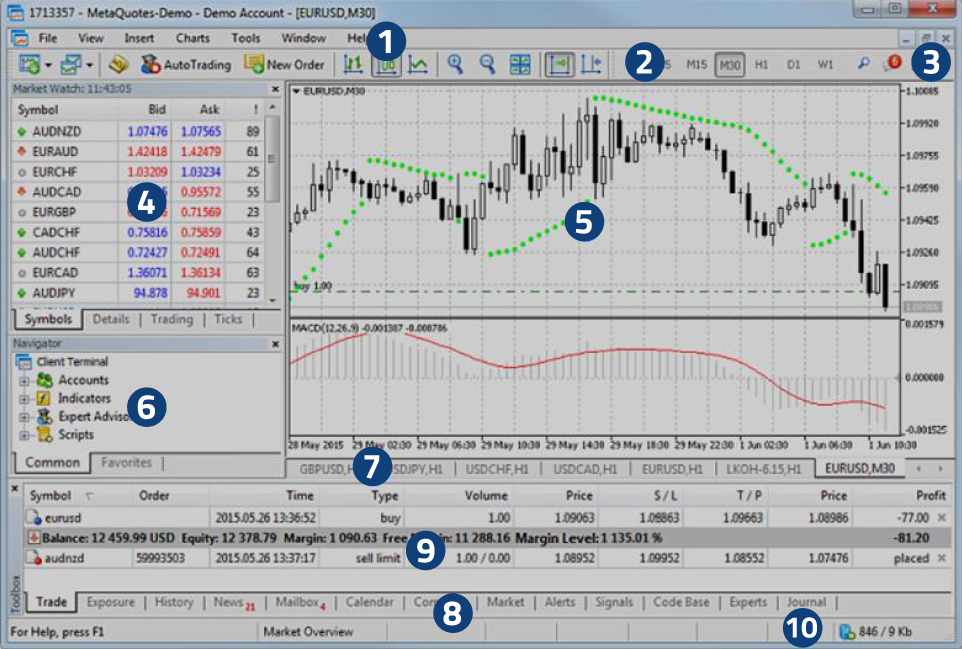Select the M30 timeframe button
Viewport: 962px width, 649px height.
point(729,64)
